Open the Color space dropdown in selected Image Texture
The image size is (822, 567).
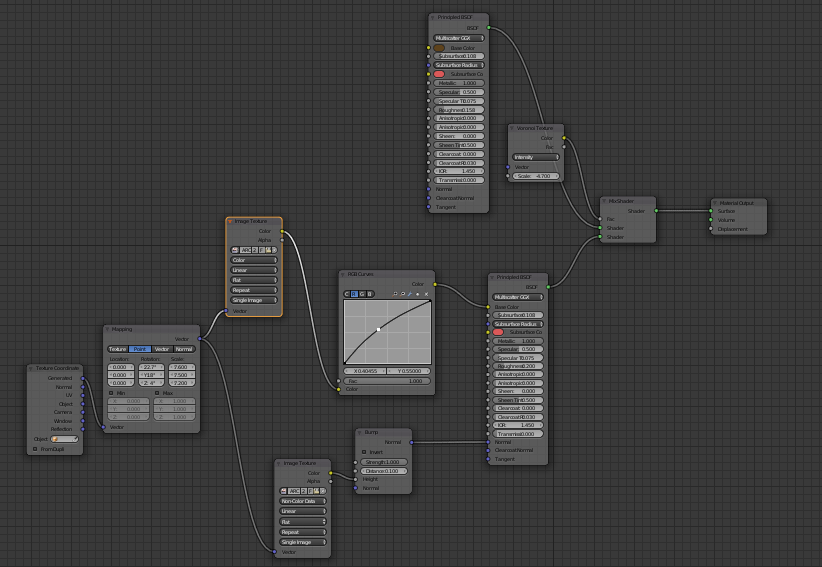tap(254, 260)
